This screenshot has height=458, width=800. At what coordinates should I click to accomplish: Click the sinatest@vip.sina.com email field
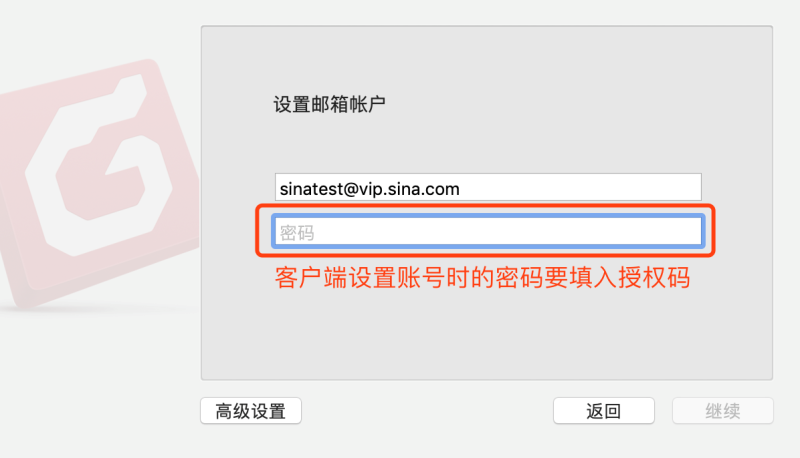click(488, 187)
